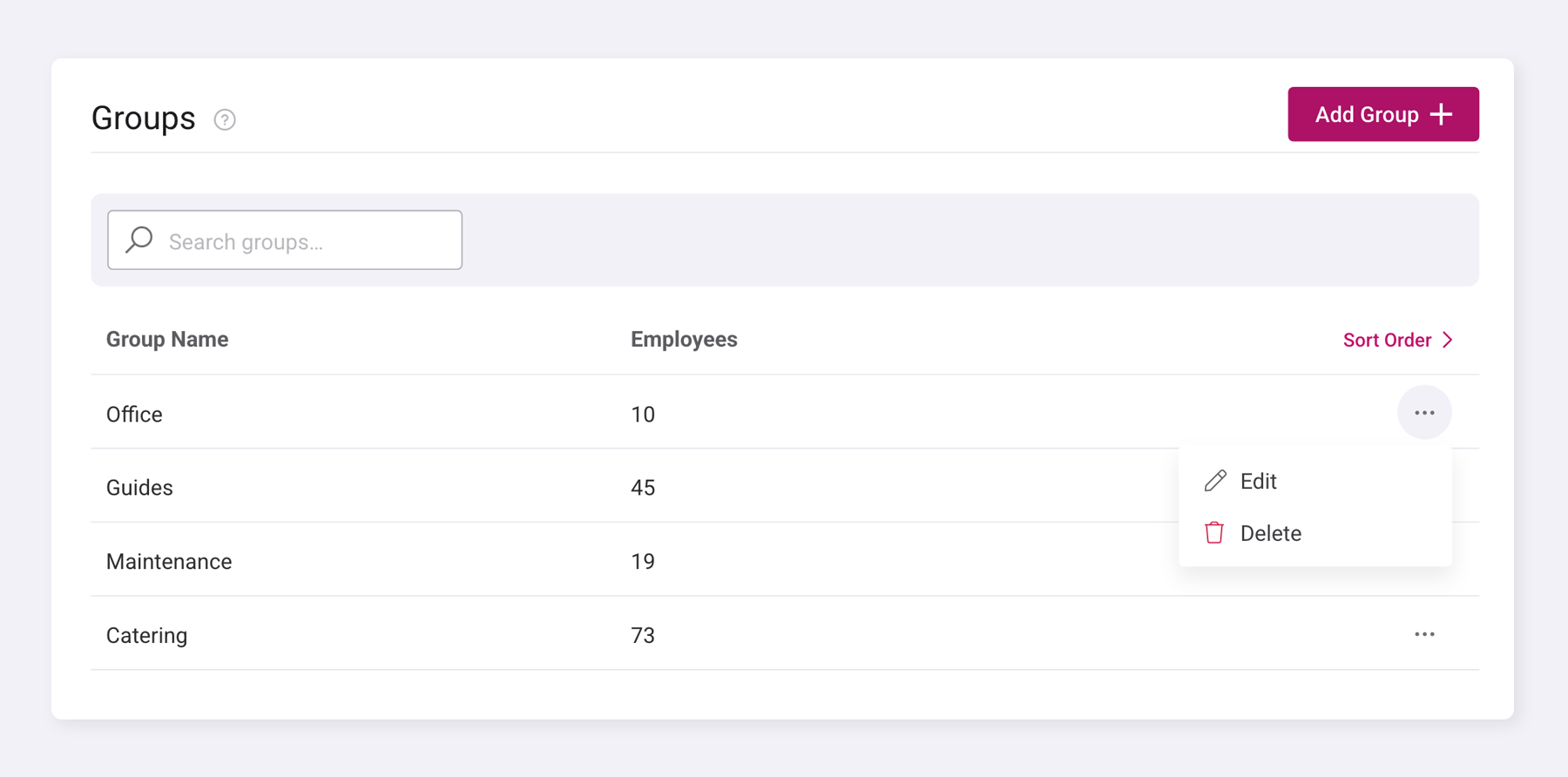Screen dimensions: 1568x777
Task: Choose Edit from the context menu
Action: pos(1315,481)
